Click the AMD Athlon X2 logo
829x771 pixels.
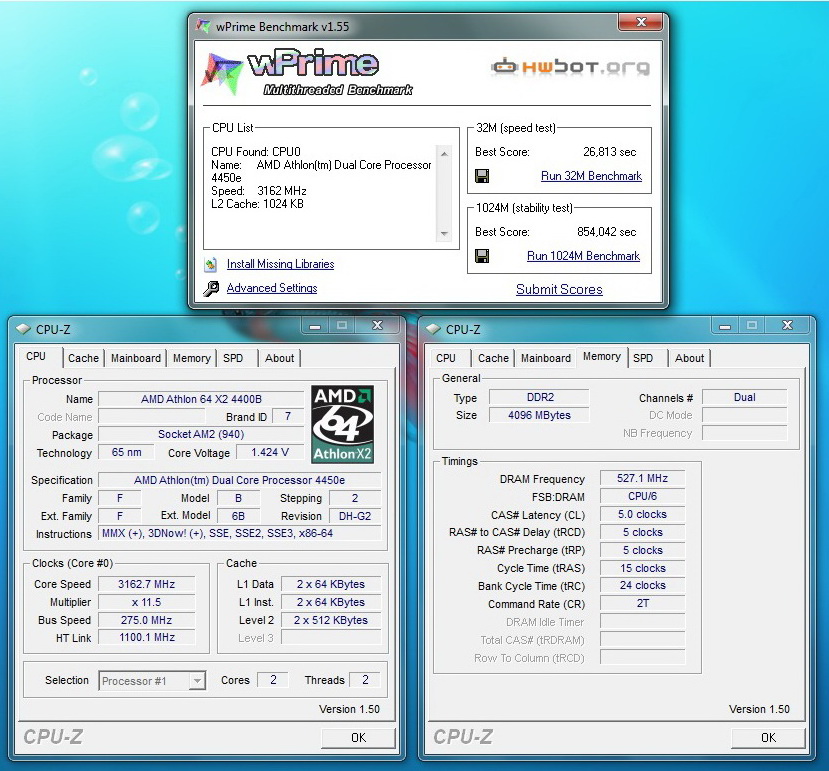tap(343, 424)
